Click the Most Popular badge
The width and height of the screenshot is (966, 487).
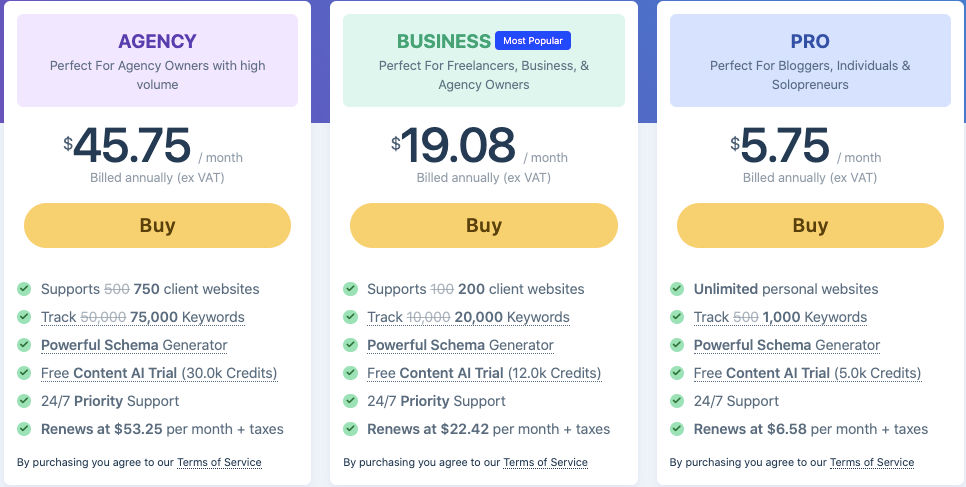pos(533,41)
